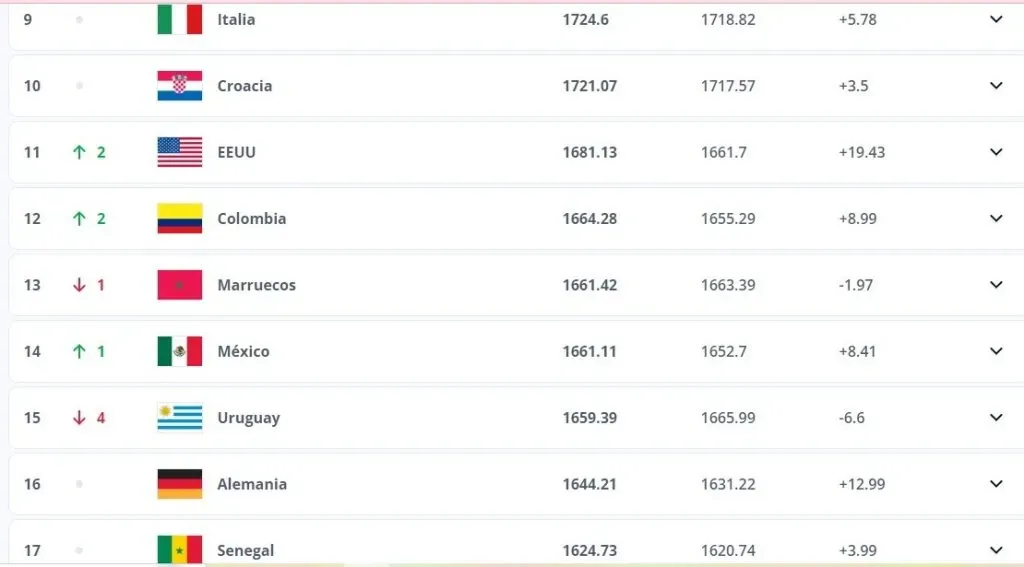Viewport: 1024px width, 567px height.
Task: Expand the Marruecos row chevron
Action: 996,285
